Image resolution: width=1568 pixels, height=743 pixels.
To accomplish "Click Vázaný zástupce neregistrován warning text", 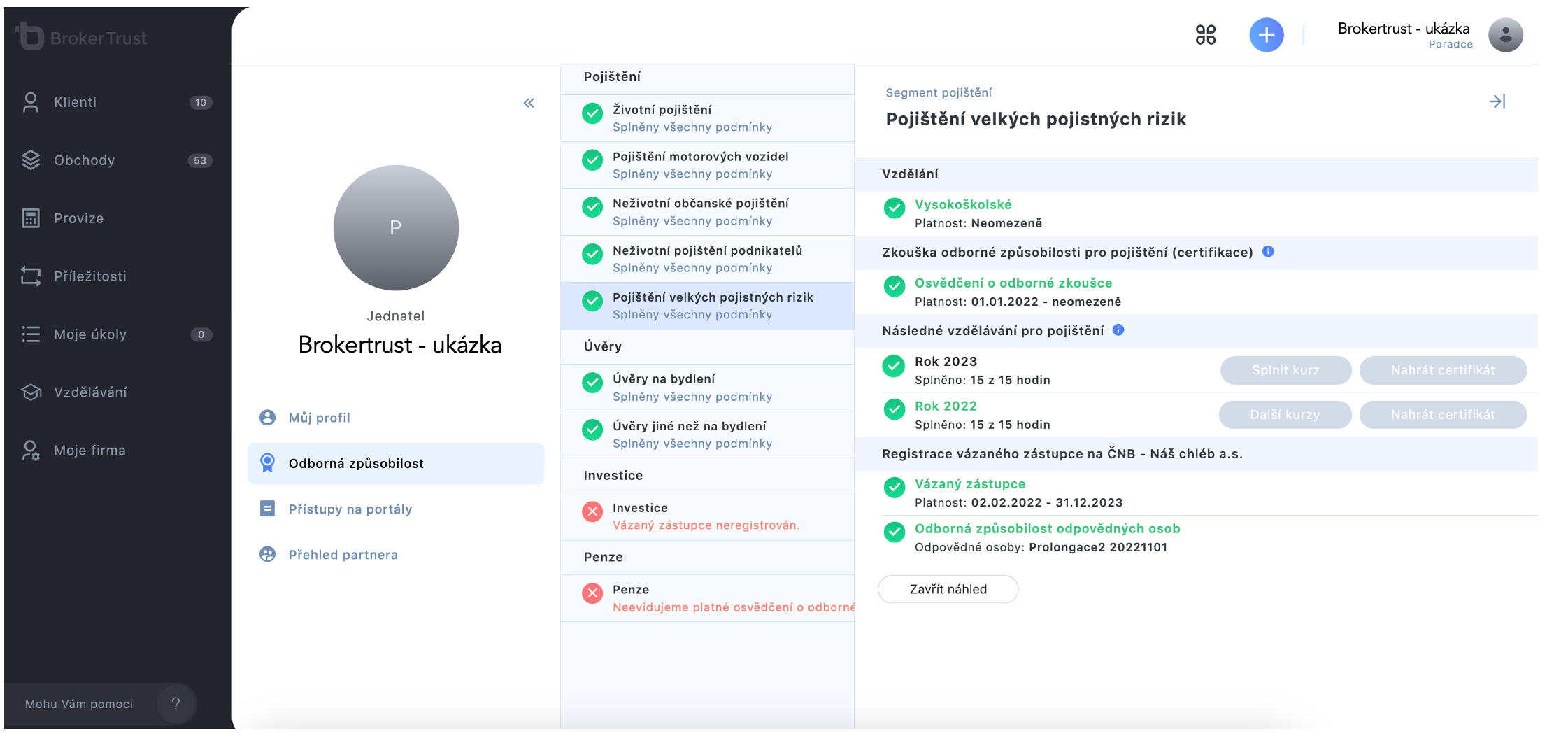I will (706, 525).
